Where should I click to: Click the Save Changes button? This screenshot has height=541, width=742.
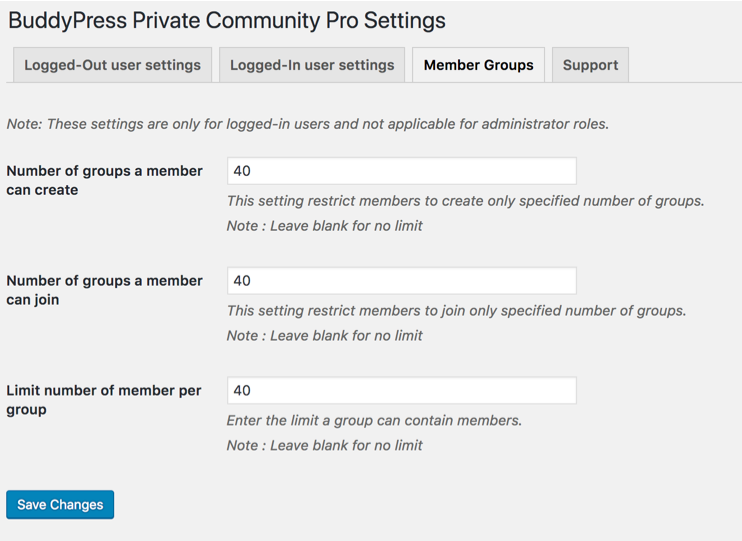click(60, 505)
